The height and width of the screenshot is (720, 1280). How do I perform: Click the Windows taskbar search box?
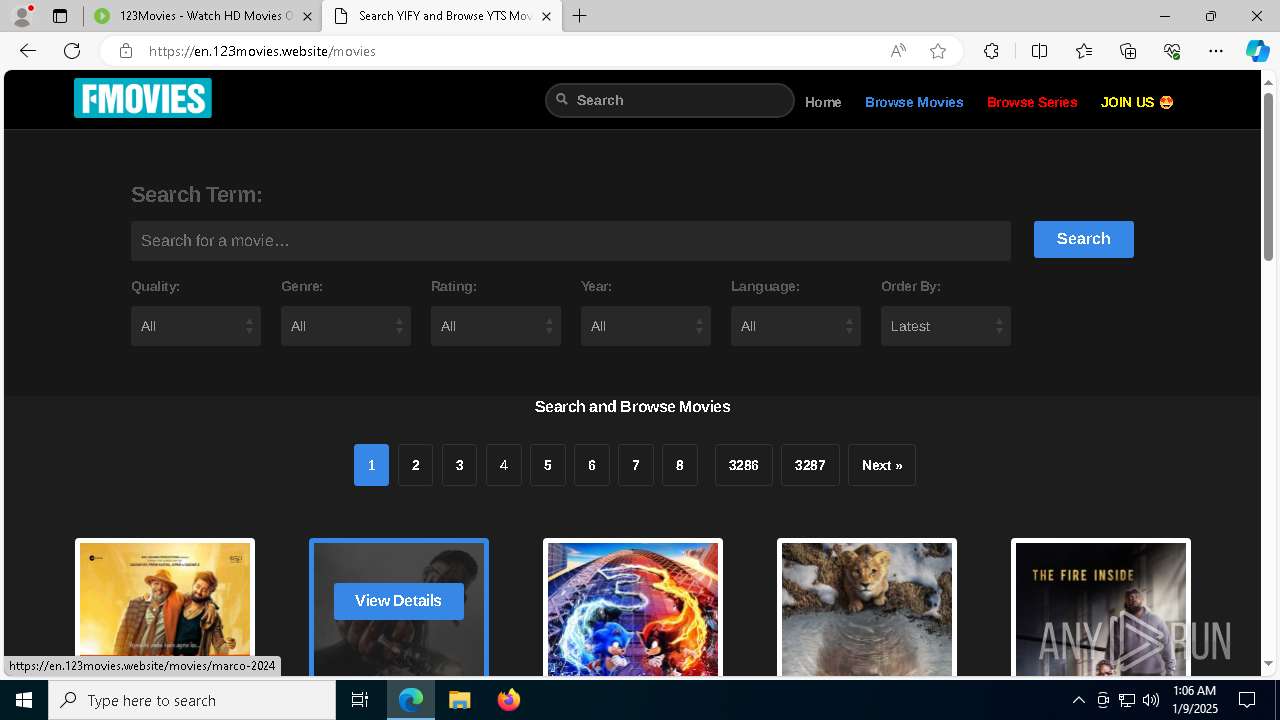click(192, 700)
